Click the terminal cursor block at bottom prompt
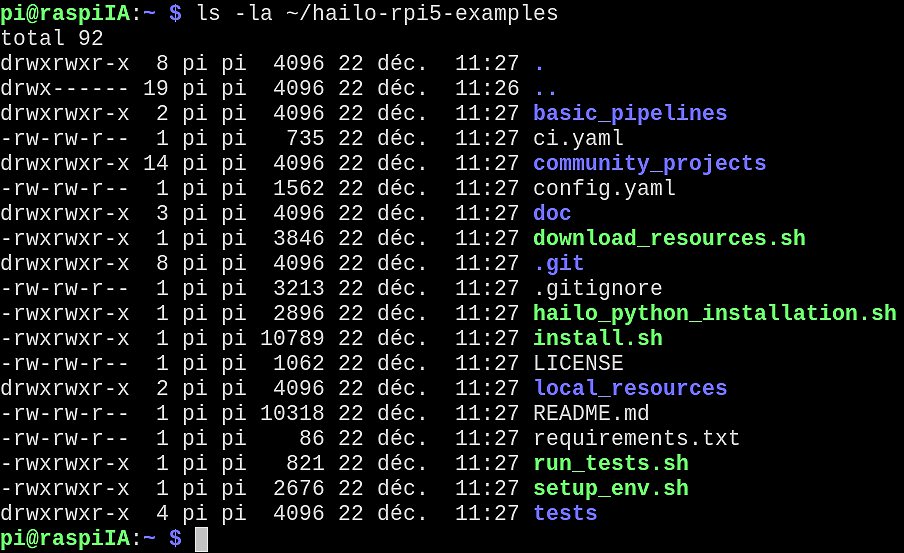Screen dimensions: 904x553 201,539
